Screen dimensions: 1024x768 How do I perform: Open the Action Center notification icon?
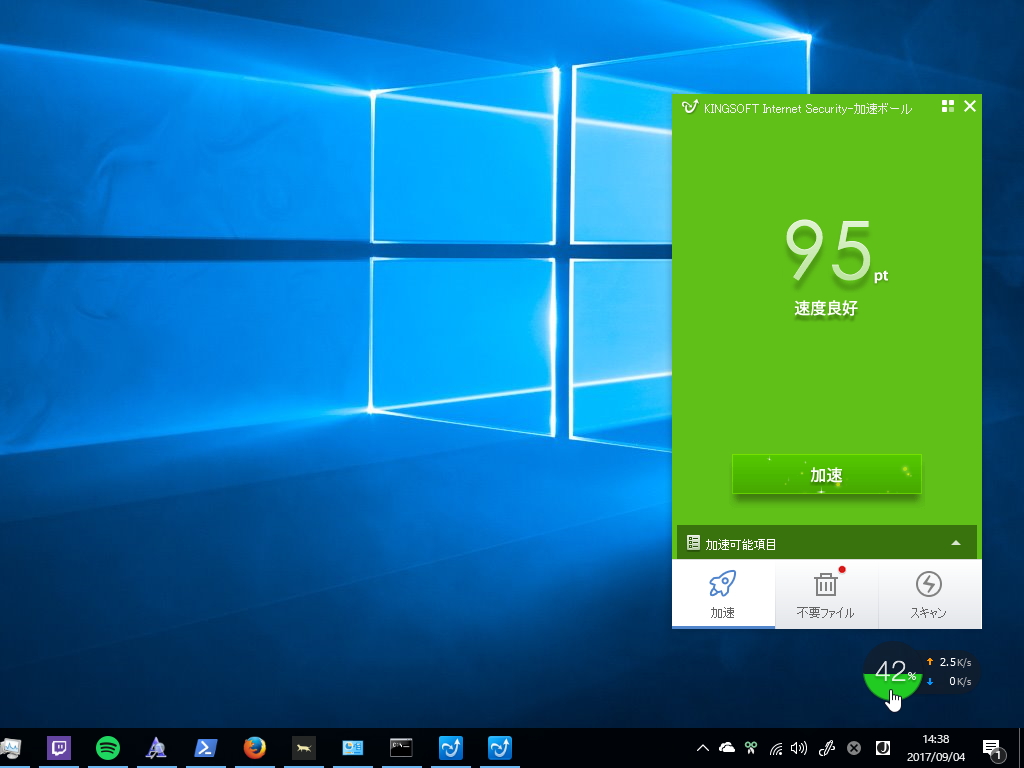[x=992, y=748]
